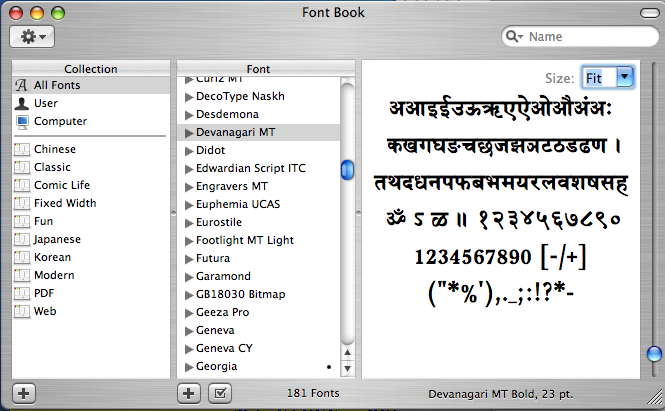This screenshot has height=411, width=665.
Task: Expand the Euphemia UCAS font family
Action: point(189,205)
